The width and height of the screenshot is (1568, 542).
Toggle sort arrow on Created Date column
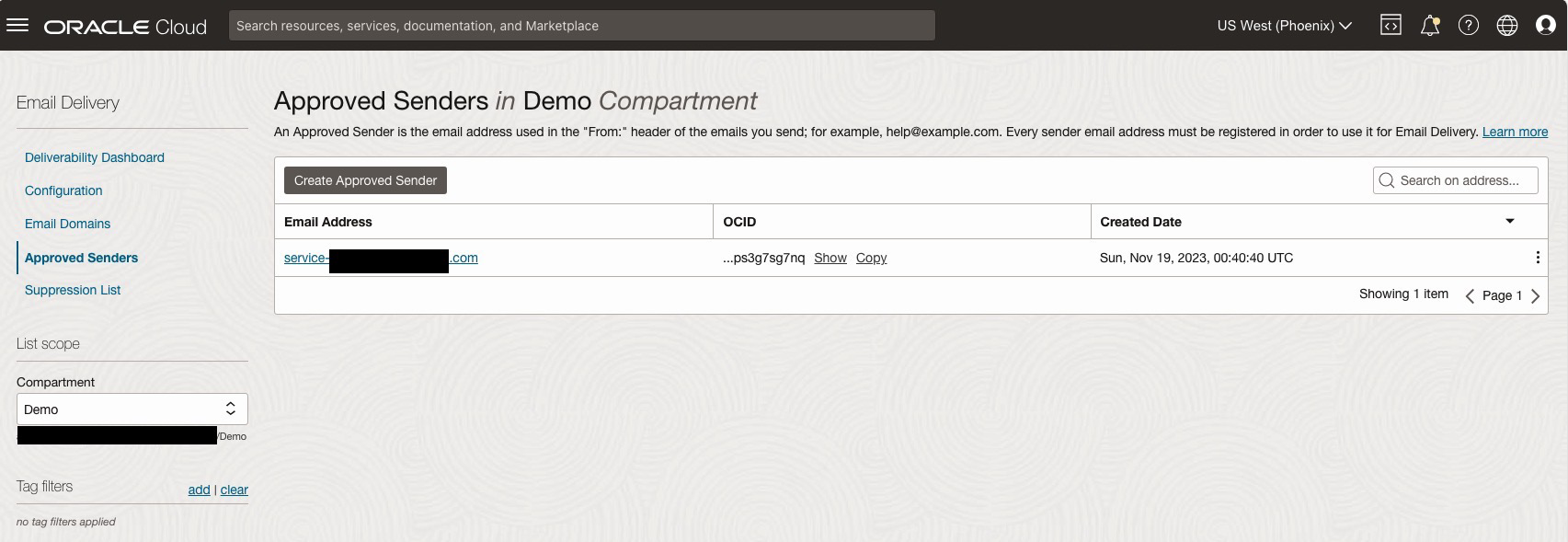tap(1509, 221)
